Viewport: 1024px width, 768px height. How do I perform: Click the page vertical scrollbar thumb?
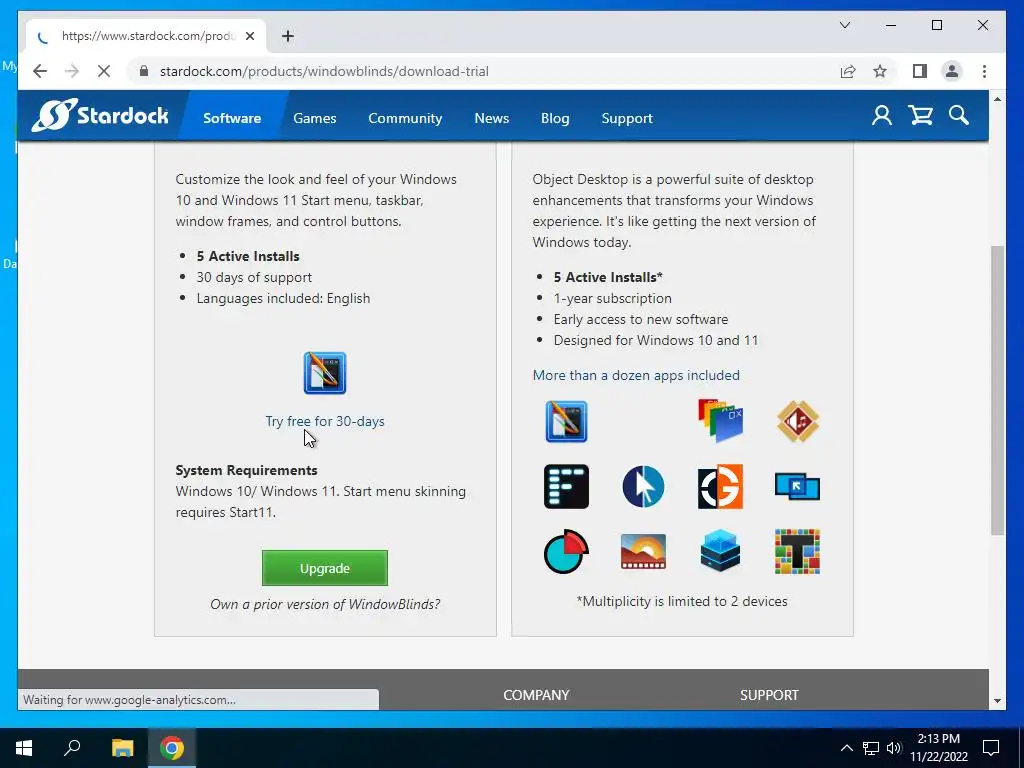pyautogui.click(x=997, y=391)
